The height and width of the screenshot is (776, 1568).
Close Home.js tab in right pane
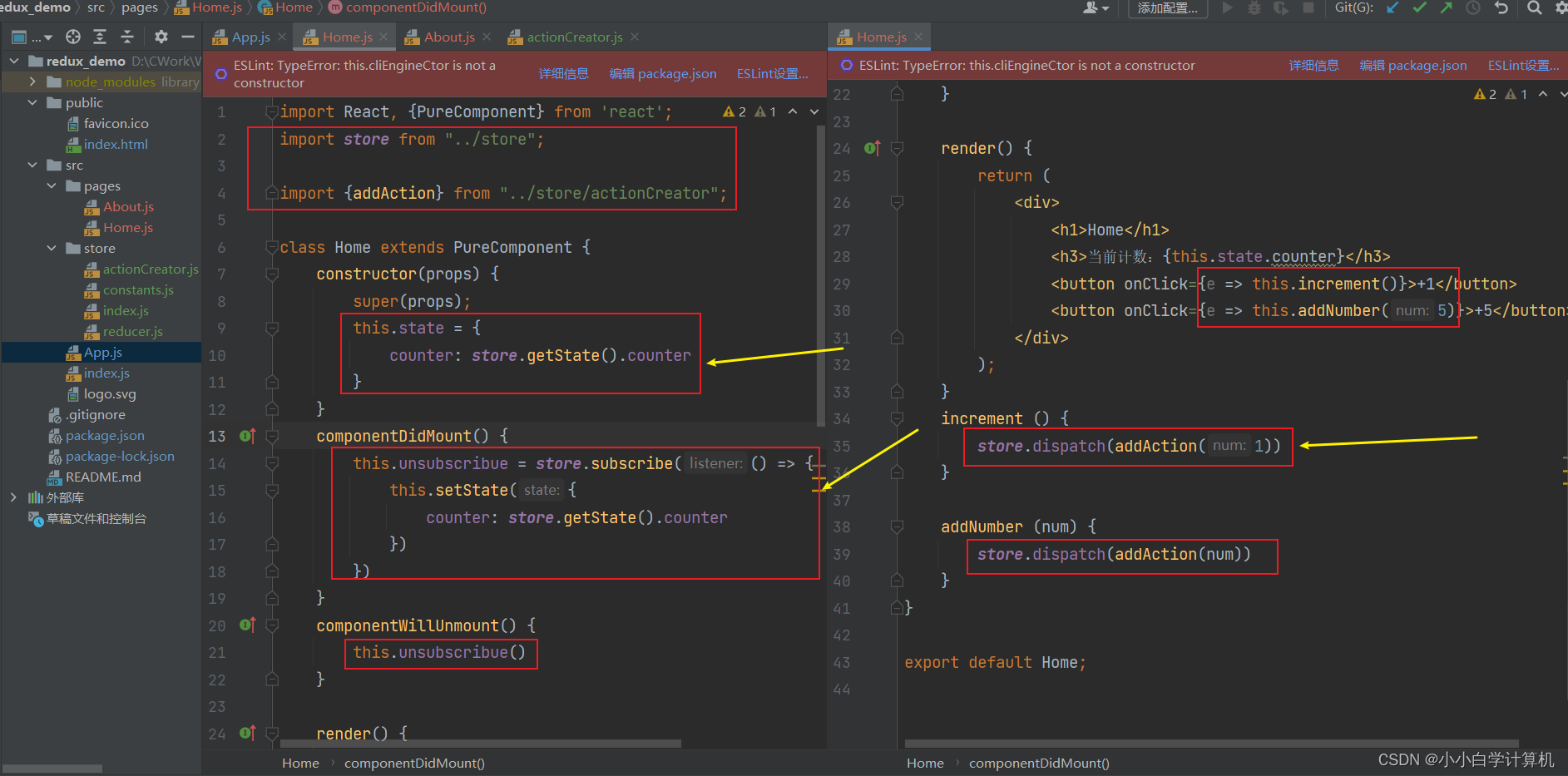click(918, 37)
